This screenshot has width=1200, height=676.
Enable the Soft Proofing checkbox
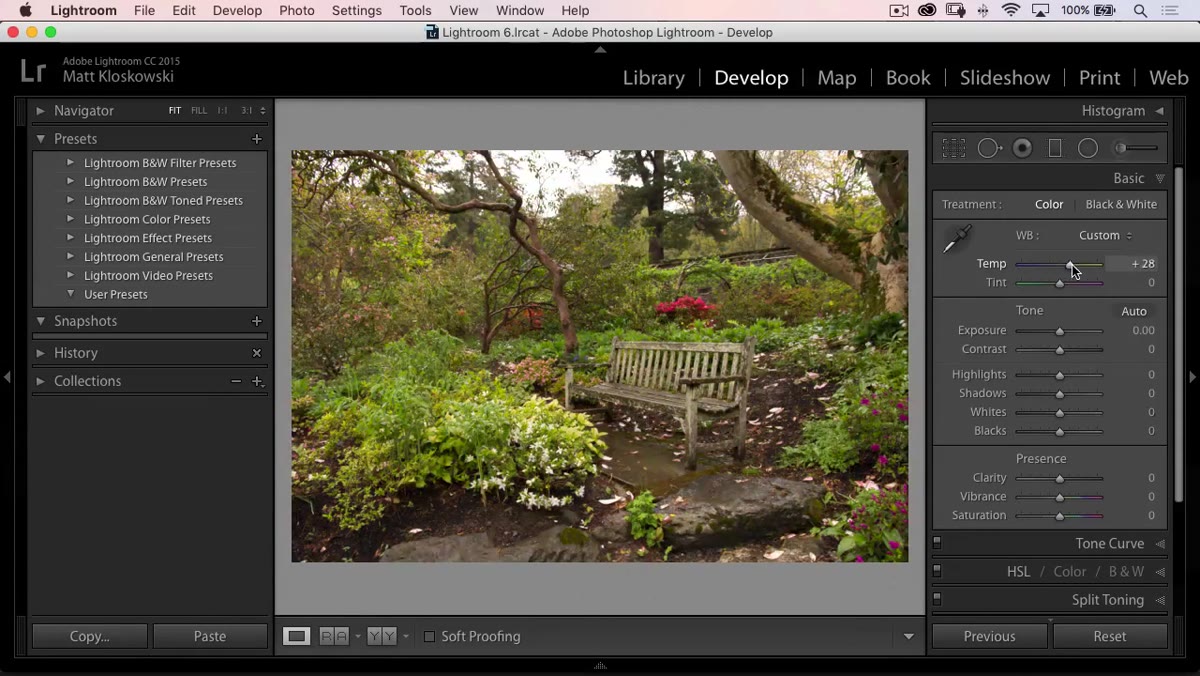click(429, 636)
